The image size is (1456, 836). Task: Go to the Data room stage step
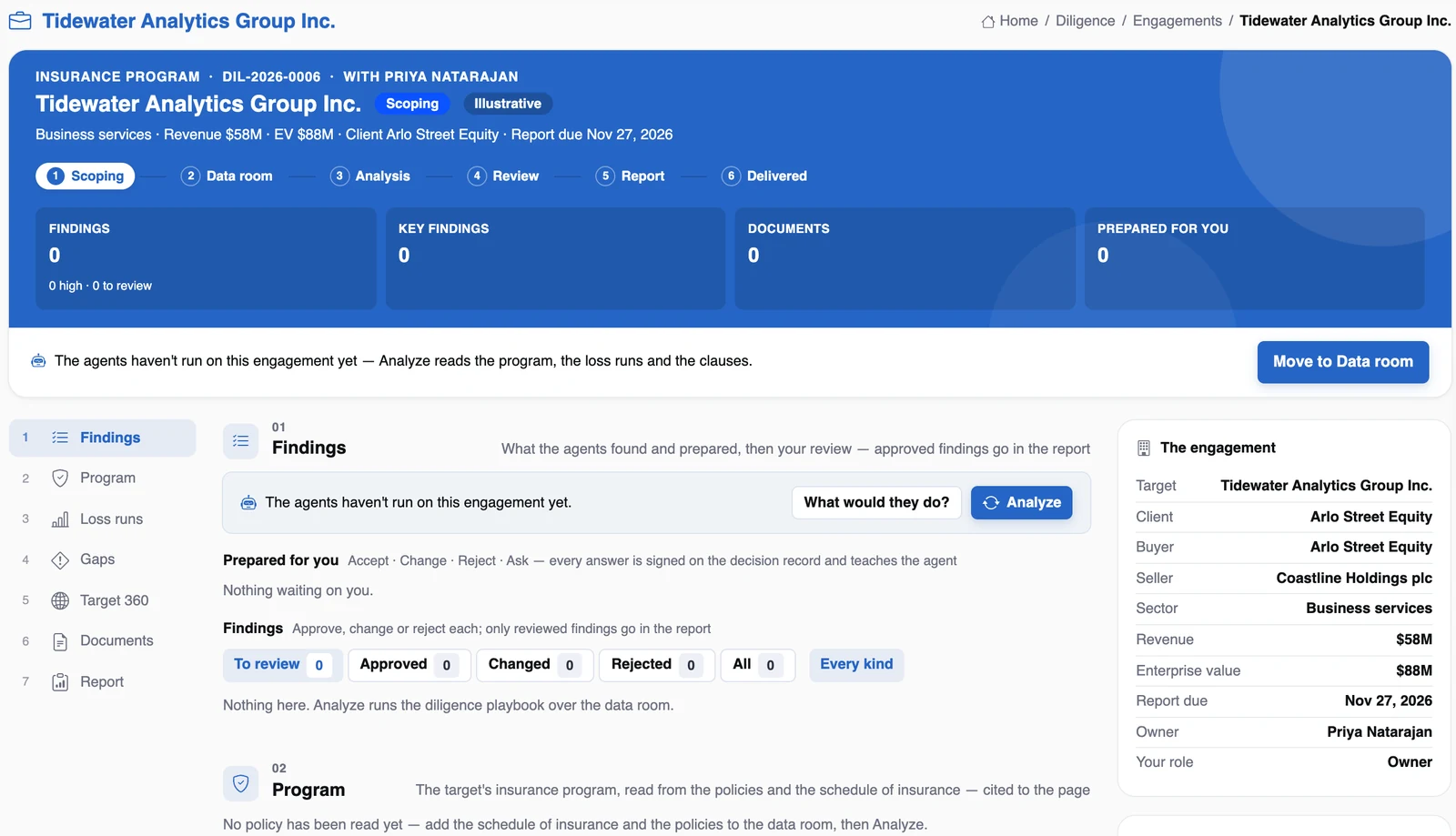tap(227, 176)
